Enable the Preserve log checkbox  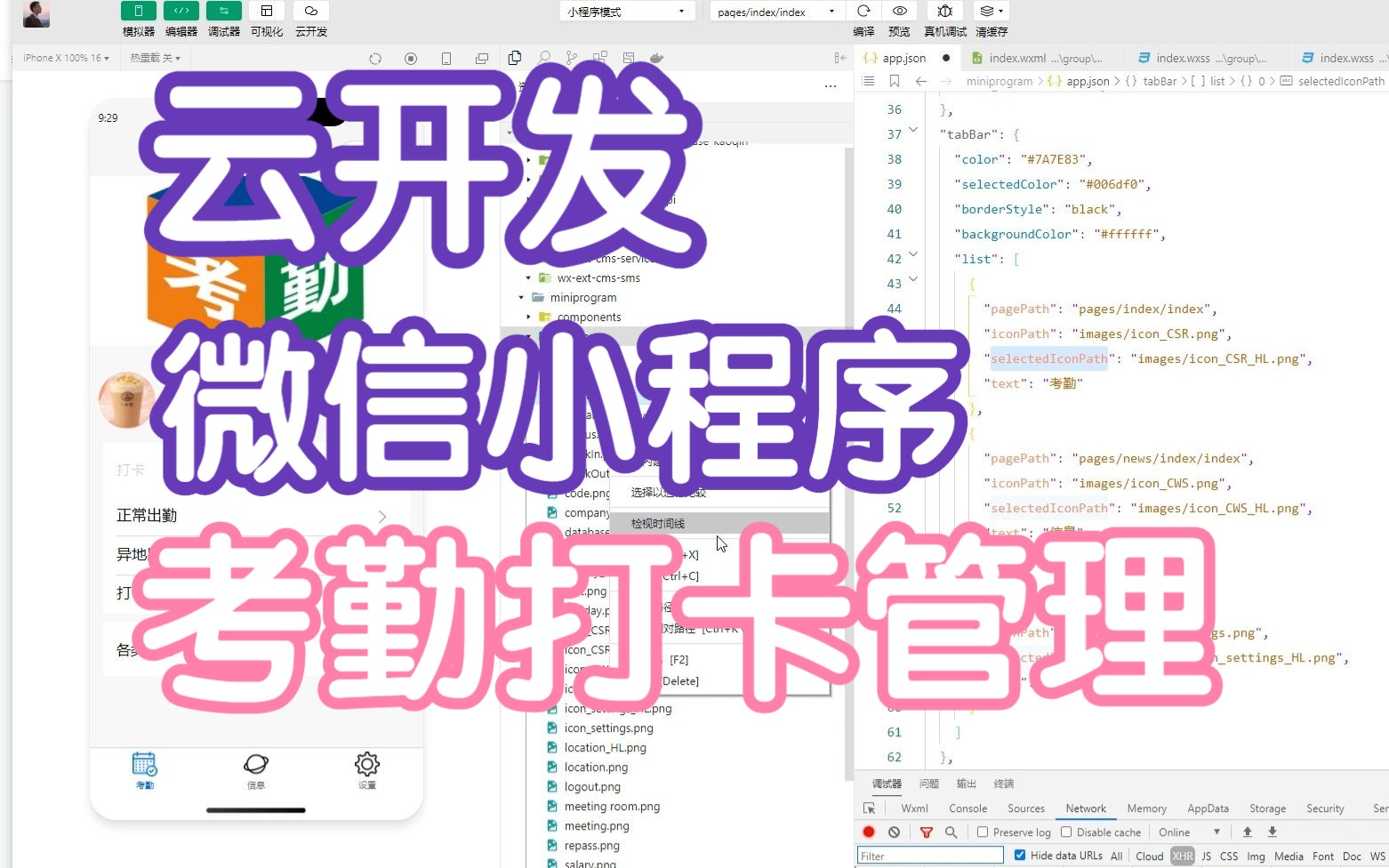[x=982, y=832]
